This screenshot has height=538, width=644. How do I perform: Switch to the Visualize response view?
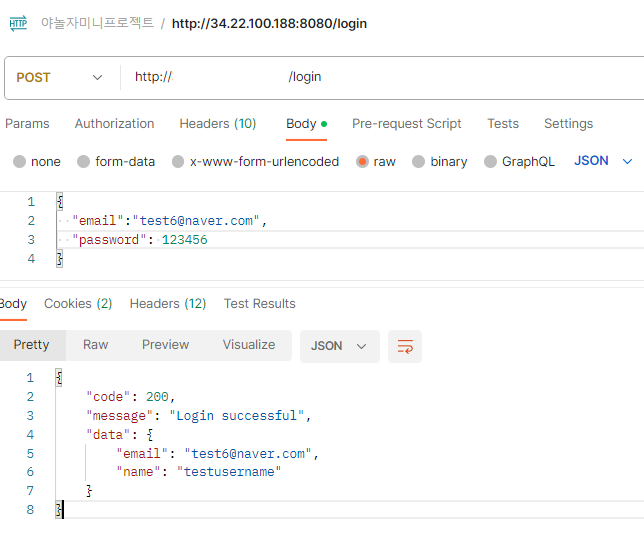249,345
